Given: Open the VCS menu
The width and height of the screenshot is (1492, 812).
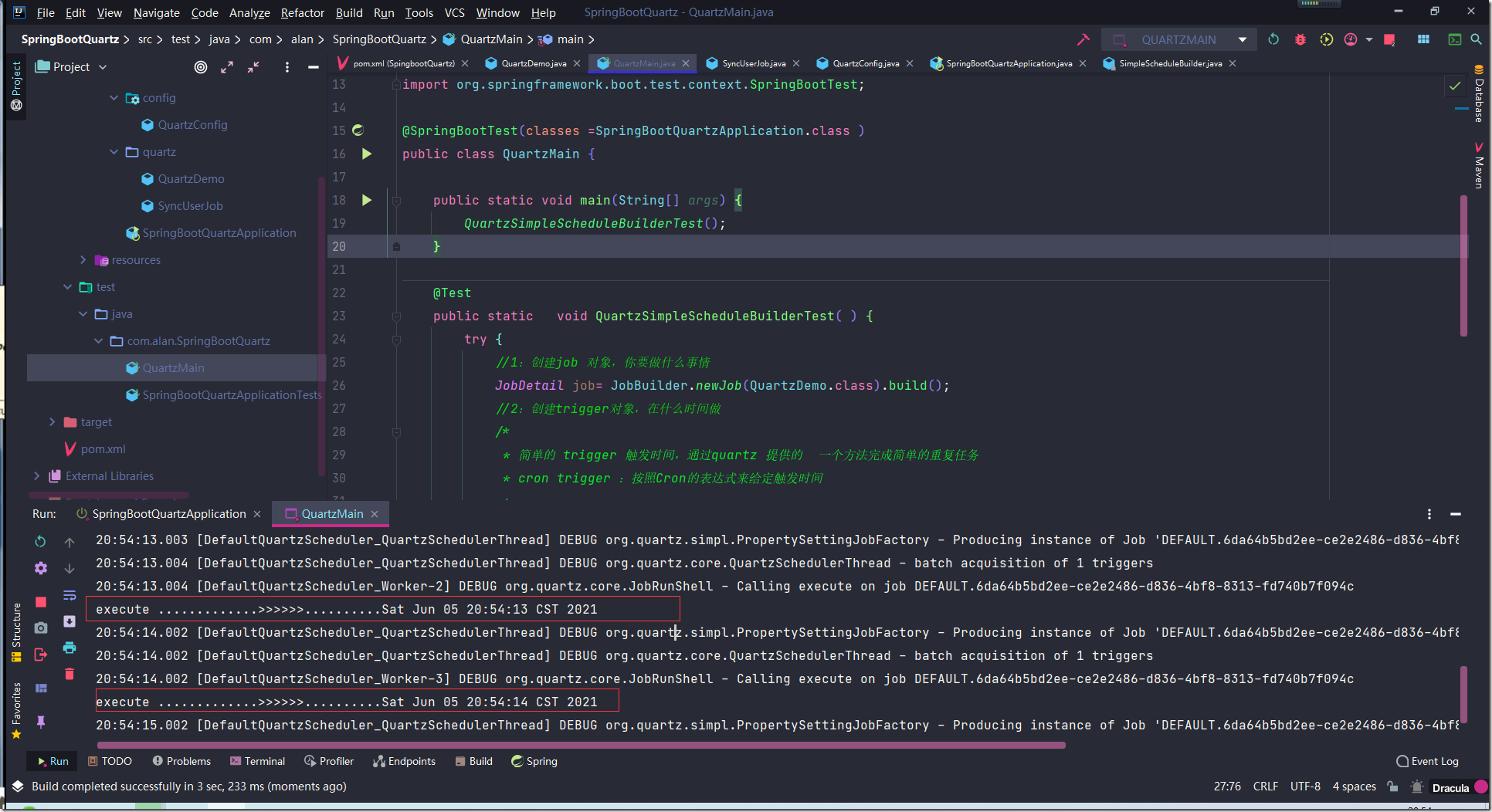Looking at the screenshot, I should pyautogui.click(x=454, y=12).
